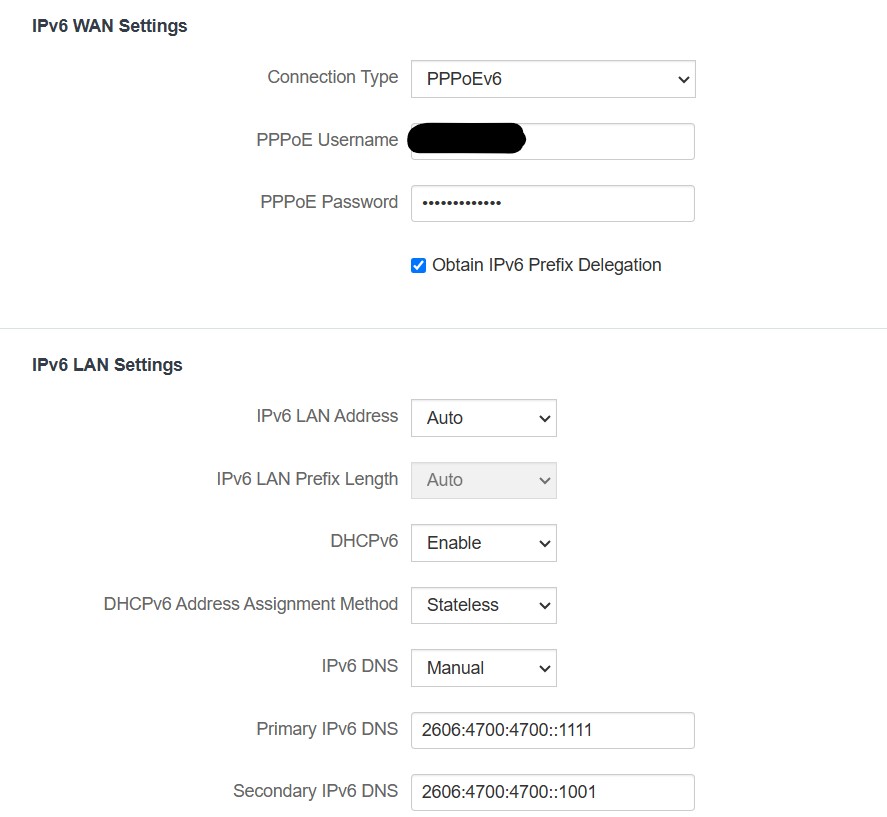The width and height of the screenshot is (887, 817).
Task: Click the IPv6 WAN Settings heading
Action: click(x=109, y=26)
